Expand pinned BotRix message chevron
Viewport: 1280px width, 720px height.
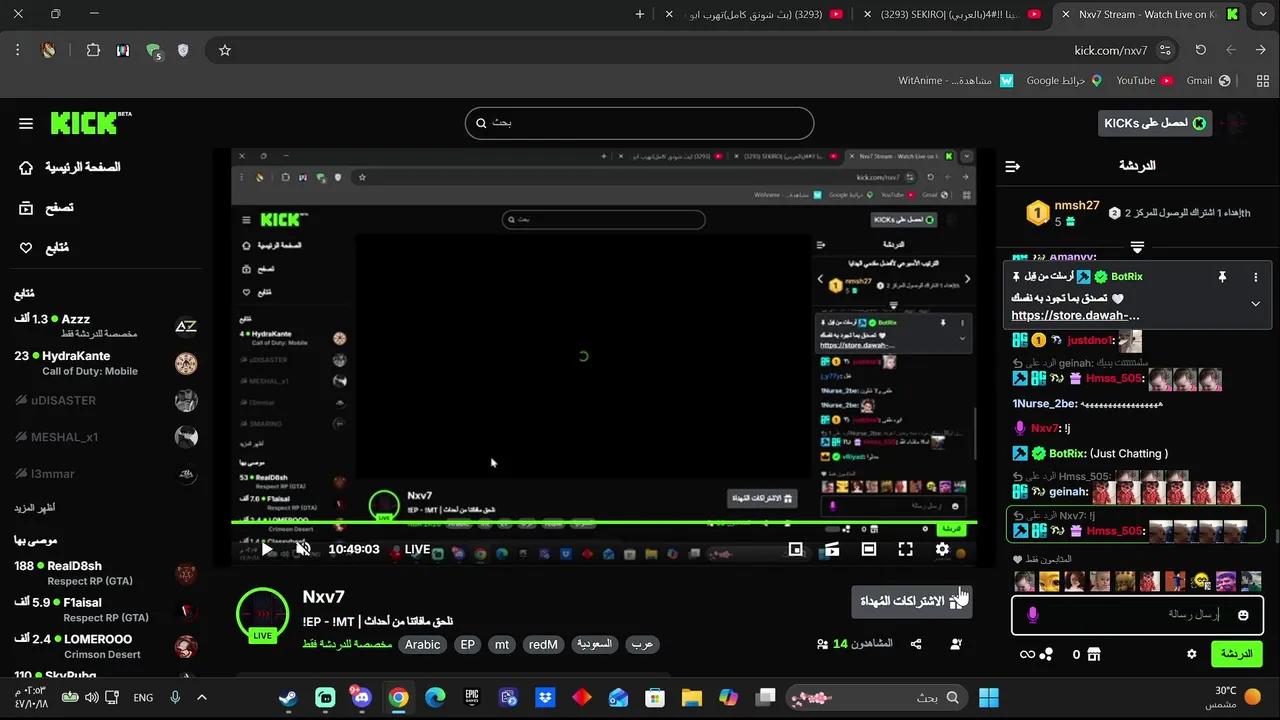1255,304
